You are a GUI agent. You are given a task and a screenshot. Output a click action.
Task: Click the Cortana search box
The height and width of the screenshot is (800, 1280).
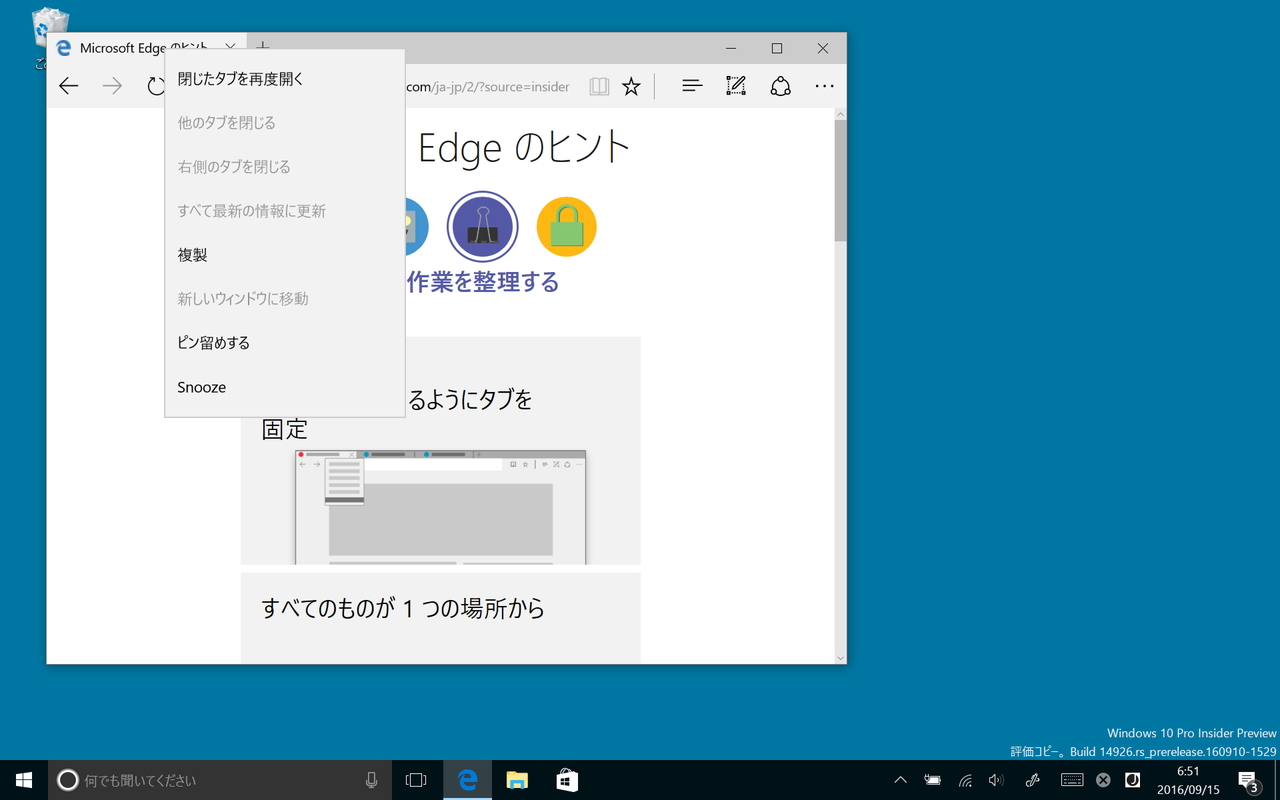click(x=200, y=780)
